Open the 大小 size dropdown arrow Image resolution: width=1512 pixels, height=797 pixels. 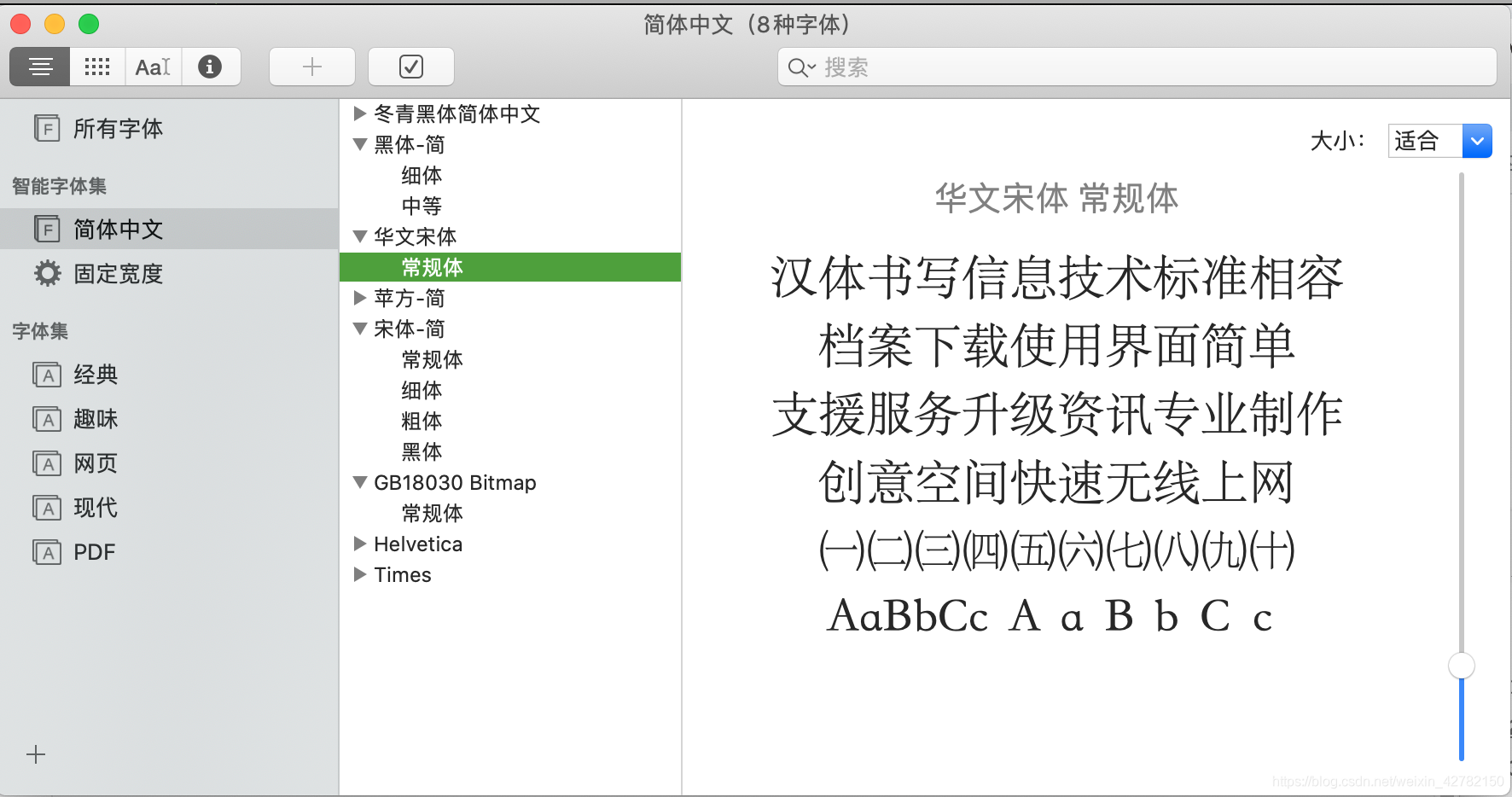coord(1477,141)
